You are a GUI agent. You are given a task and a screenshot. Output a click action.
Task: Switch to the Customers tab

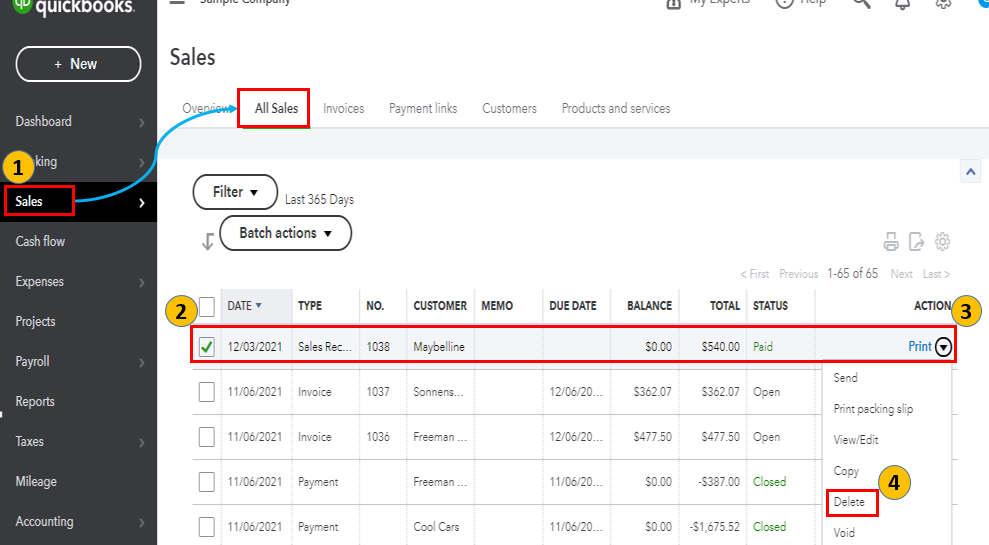pyautogui.click(x=510, y=108)
